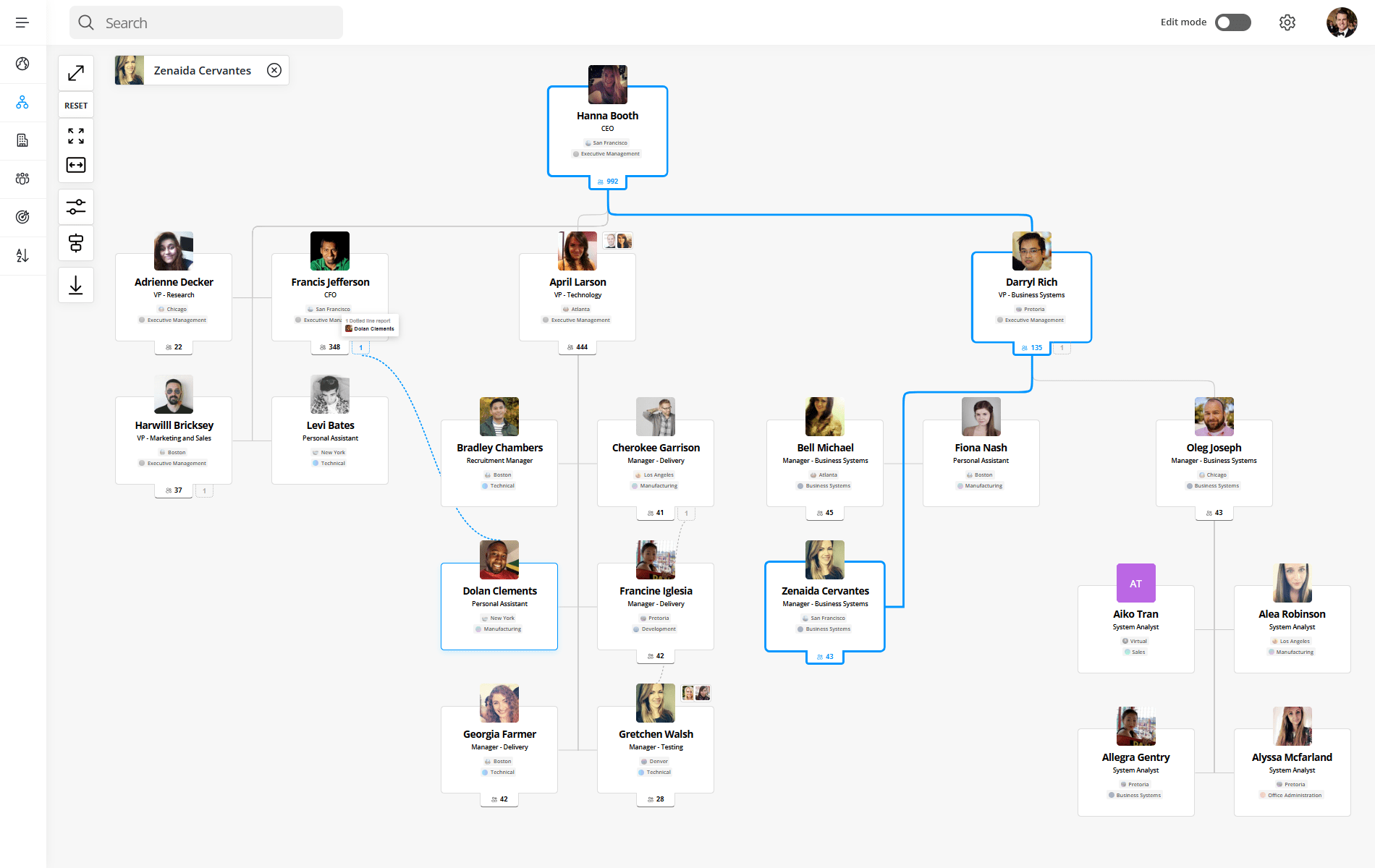
Task: Open the target goals icon in the sidebar
Action: point(22,216)
